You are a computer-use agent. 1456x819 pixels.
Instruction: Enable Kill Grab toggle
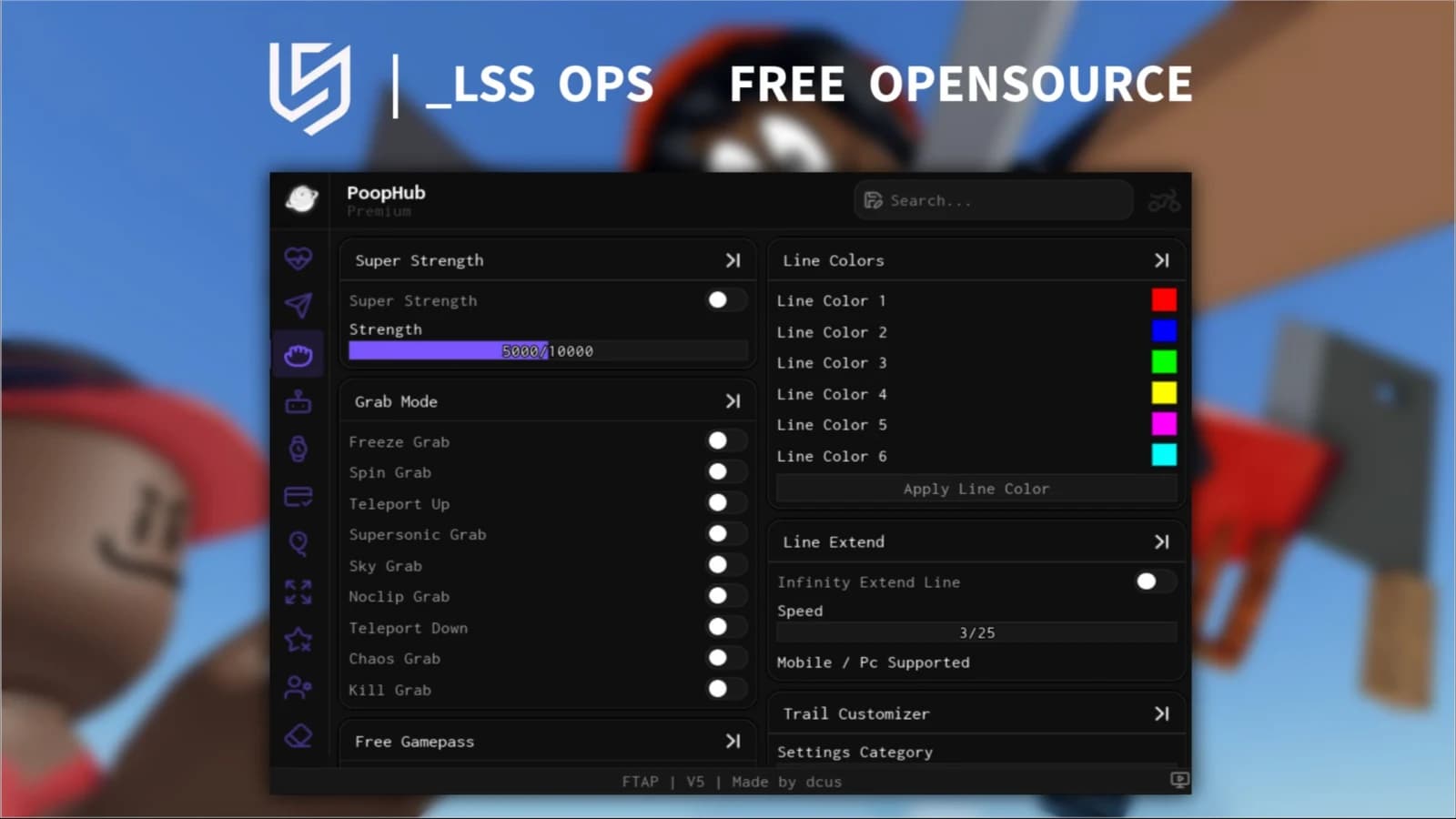point(726,689)
